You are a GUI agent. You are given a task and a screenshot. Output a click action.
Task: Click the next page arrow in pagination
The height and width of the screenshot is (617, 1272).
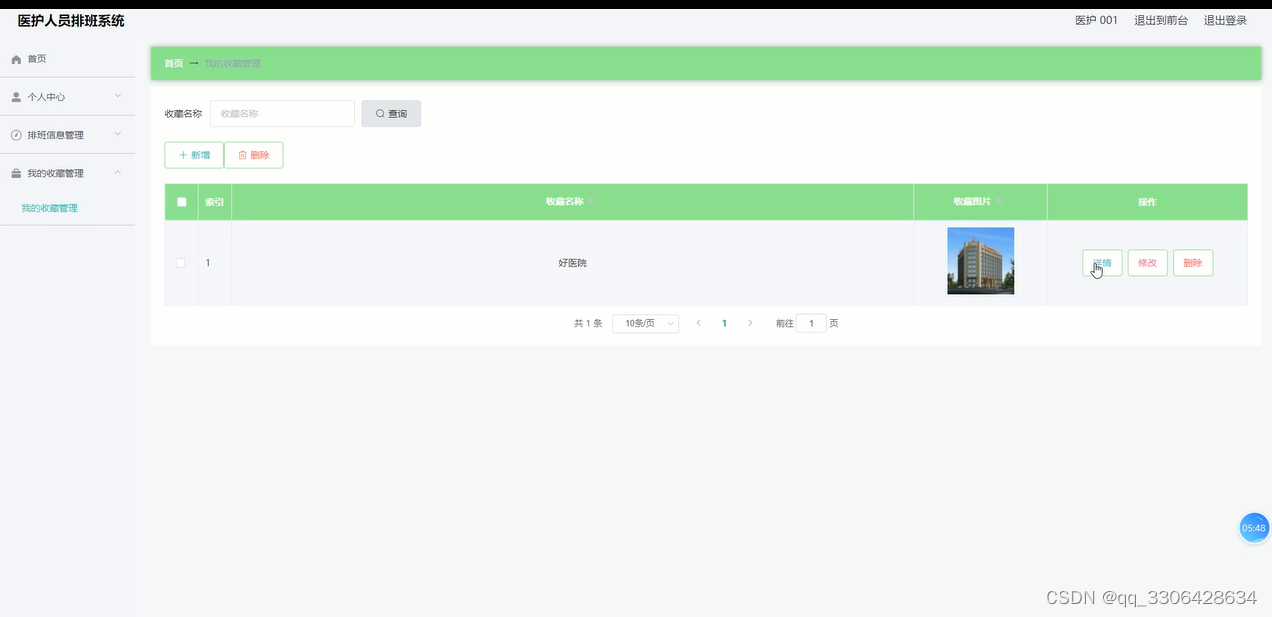click(751, 323)
